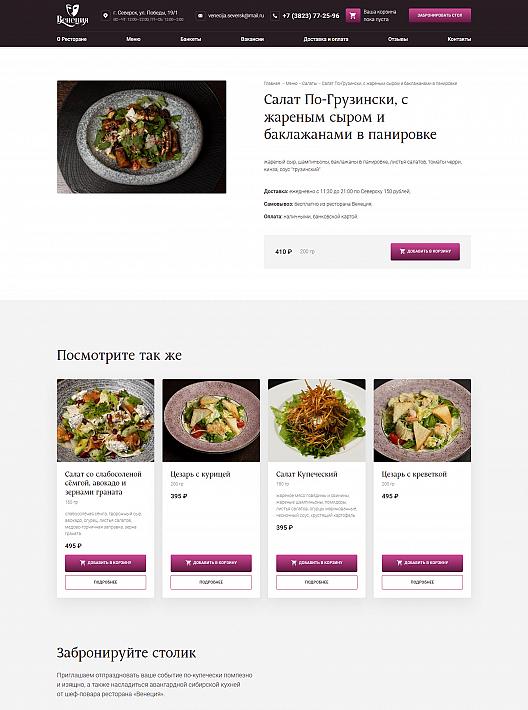This screenshot has width=528, height=710.
Task: Click the phone handset icon
Action: [275, 16]
